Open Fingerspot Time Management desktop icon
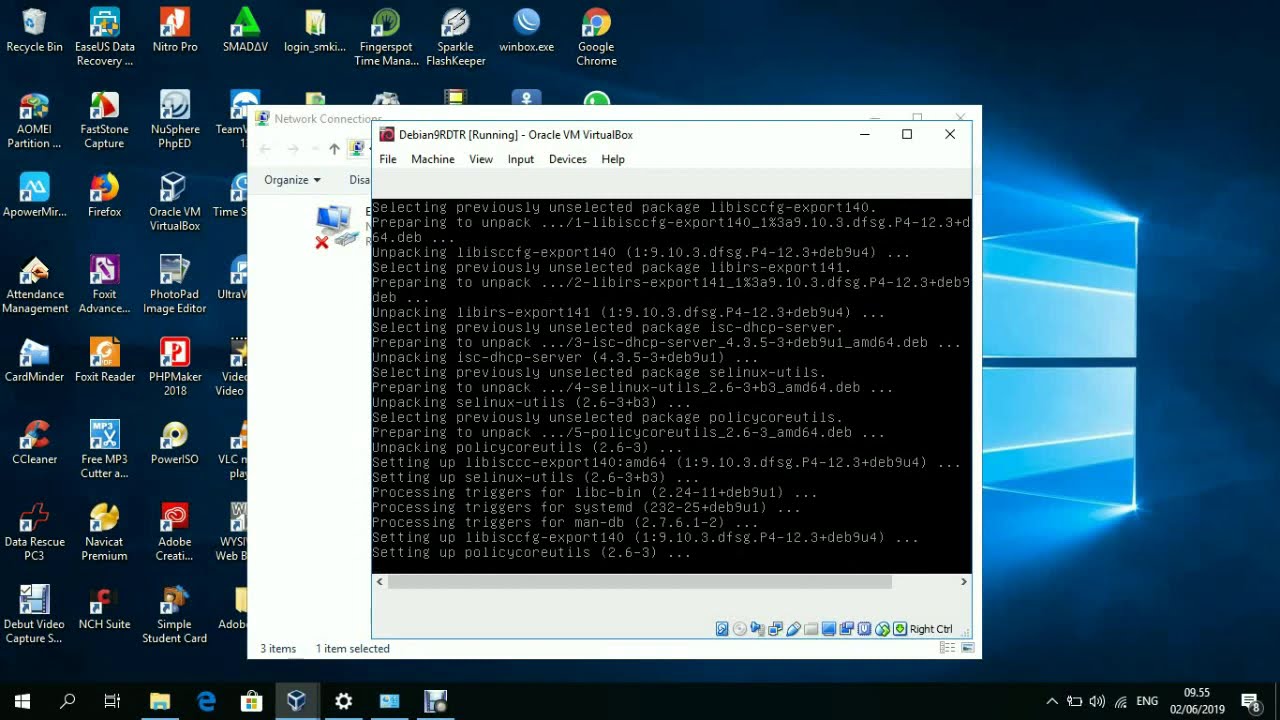 click(386, 38)
